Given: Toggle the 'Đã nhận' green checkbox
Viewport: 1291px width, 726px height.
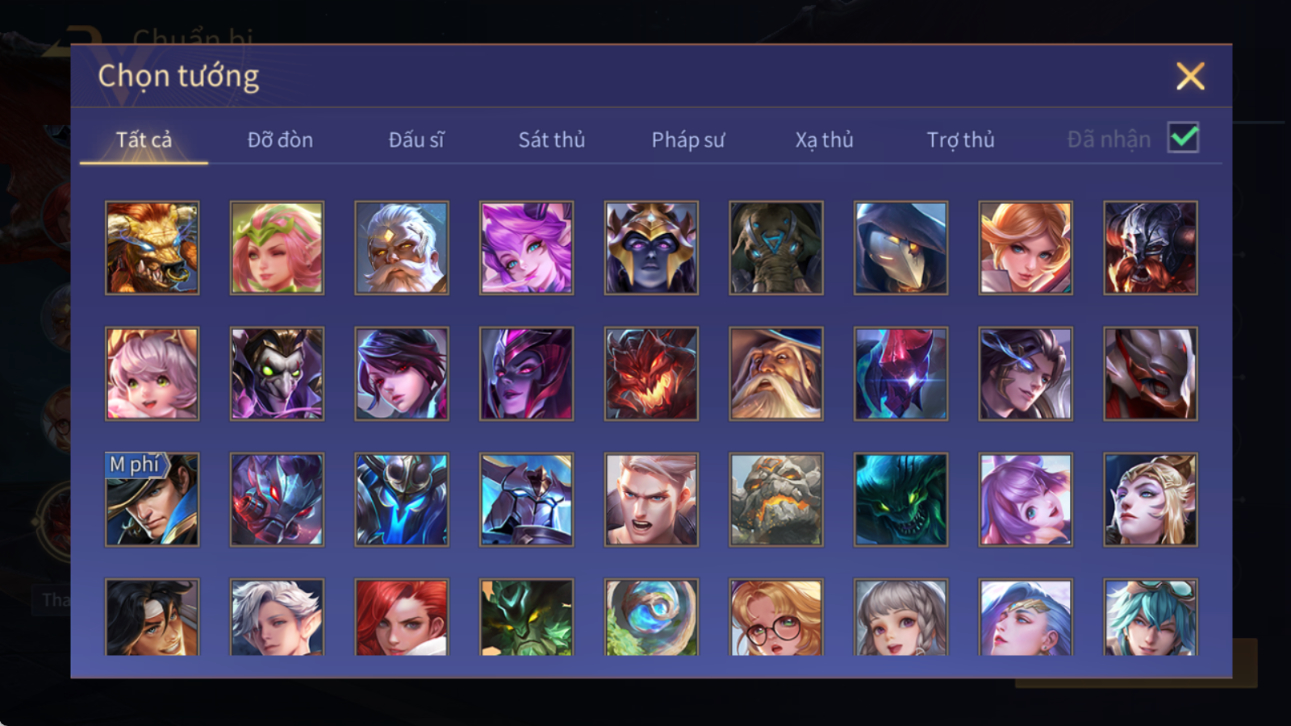Looking at the screenshot, I should 1183,138.
